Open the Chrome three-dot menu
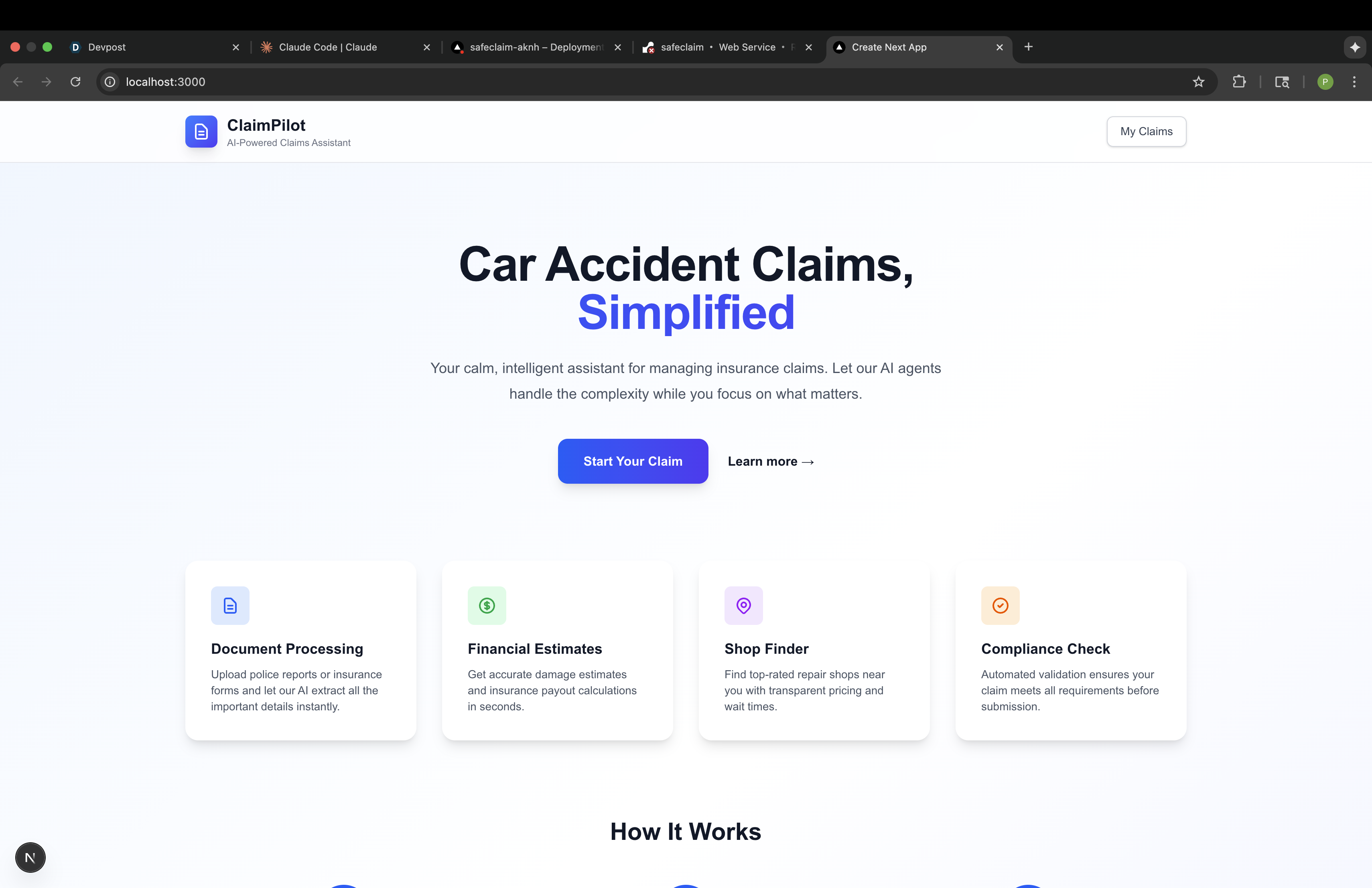Image resolution: width=1372 pixels, height=888 pixels. [1354, 82]
